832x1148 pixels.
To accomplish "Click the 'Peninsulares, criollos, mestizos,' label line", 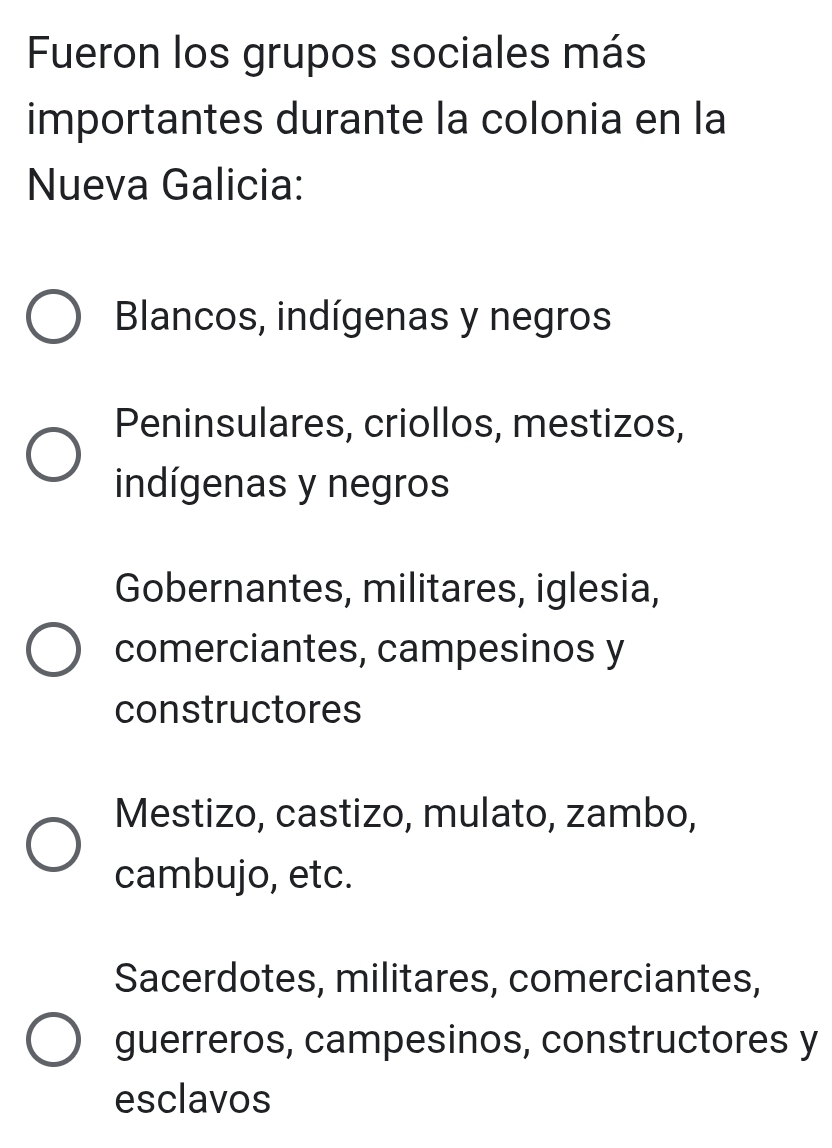I will [x=400, y=423].
